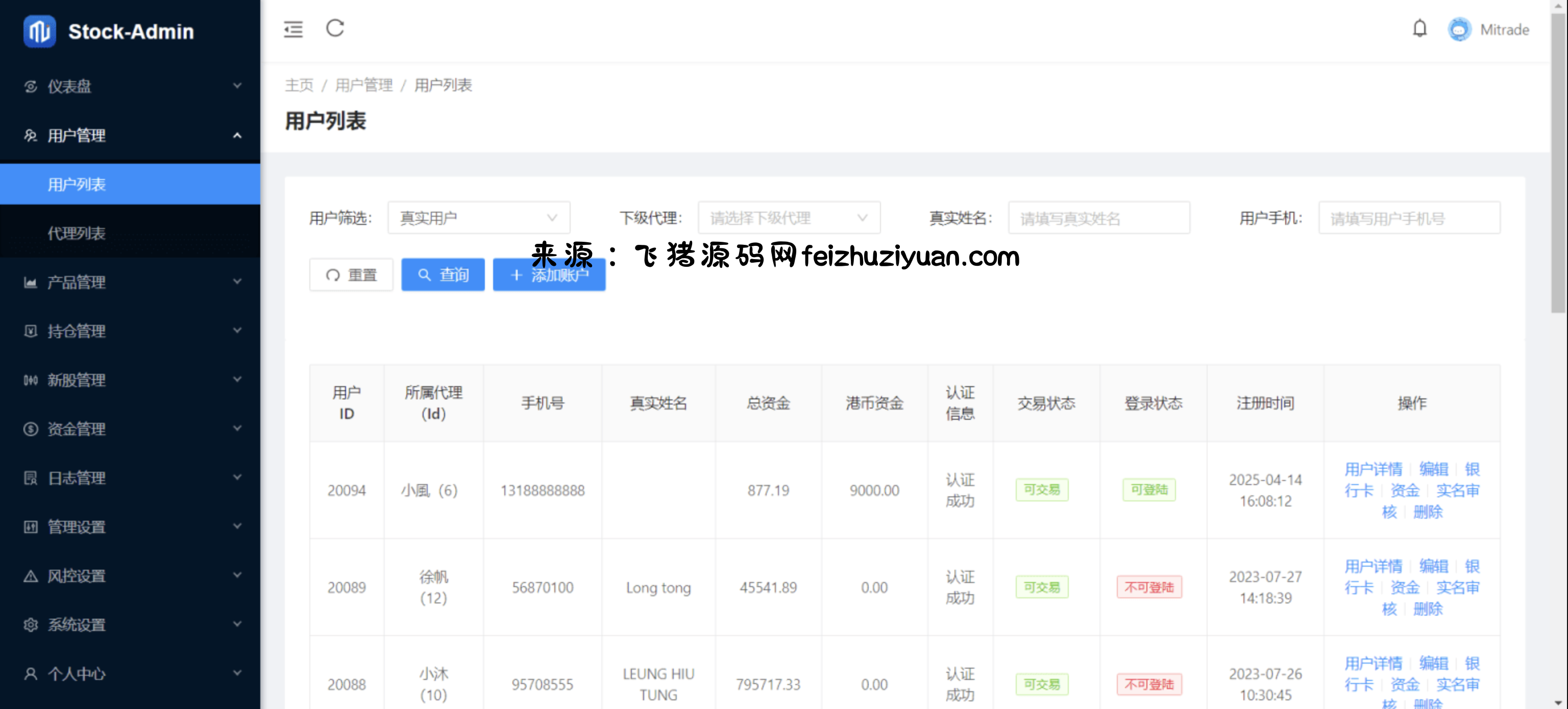The width and height of the screenshot is (1568, 709).
Task: Click the 资金管理 coin icon
Action: [x=31, y=428]
